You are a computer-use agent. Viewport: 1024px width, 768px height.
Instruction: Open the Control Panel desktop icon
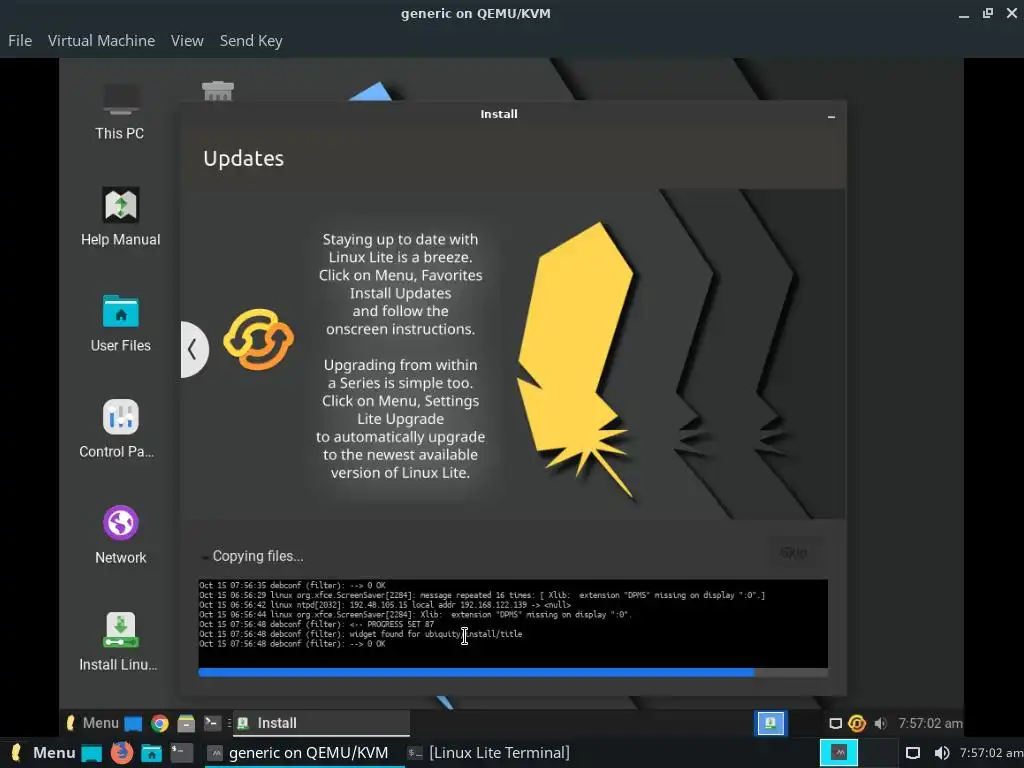click(120, 429)
